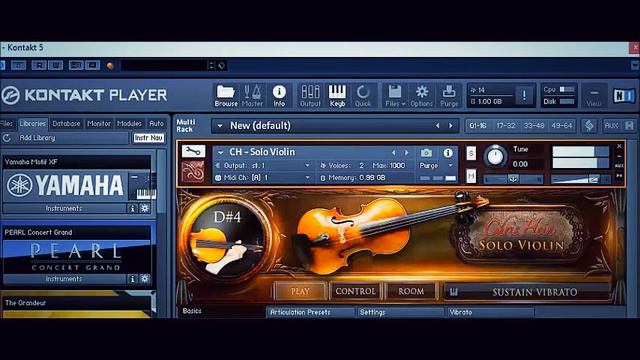
Task: Show the Output mixer section
Action: 310,96
